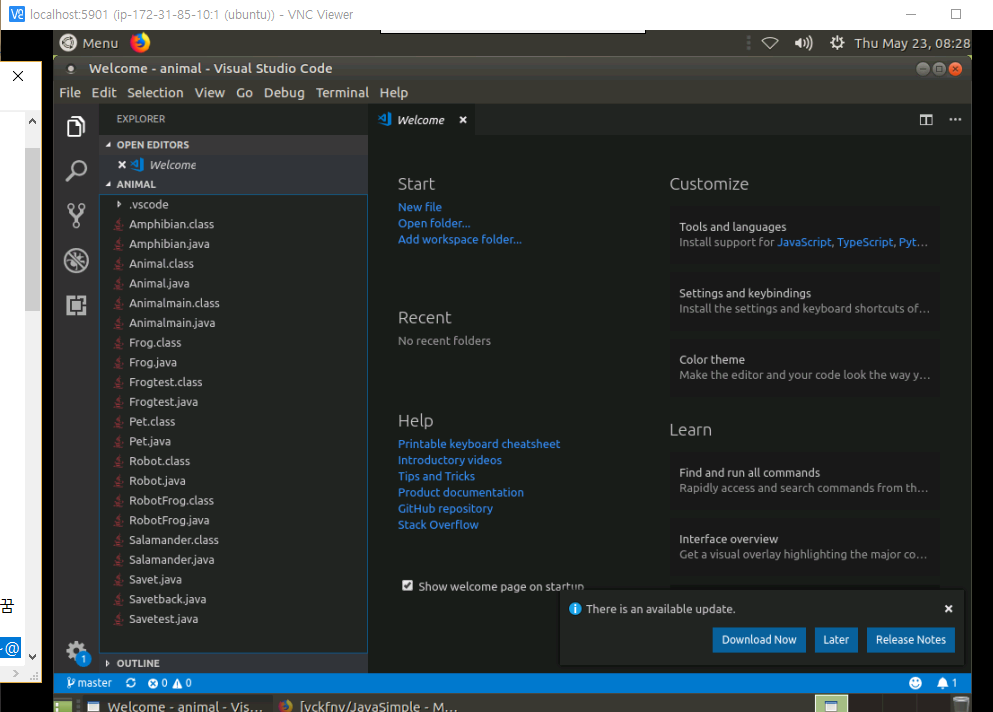Open the notifications bell
The width and height of the screenshot is (993, 712).
[x=947, y=683]
